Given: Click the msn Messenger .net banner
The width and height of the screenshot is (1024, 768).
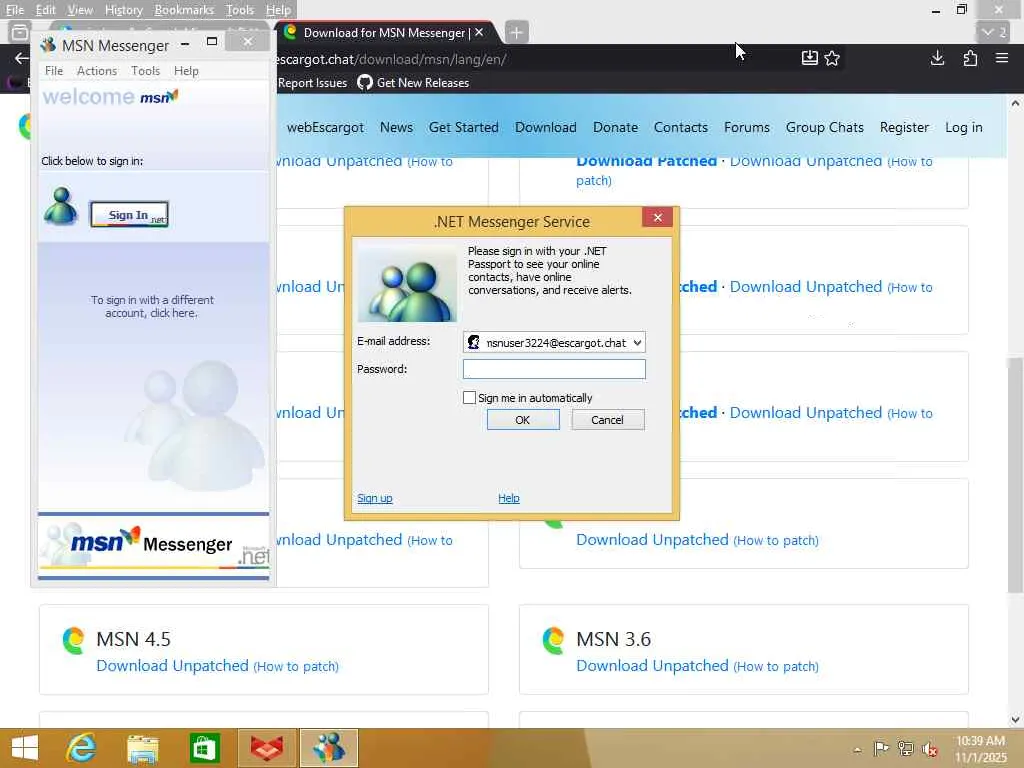Looking at the screenshot, I should pyautogui.click(x=153, y=545).
